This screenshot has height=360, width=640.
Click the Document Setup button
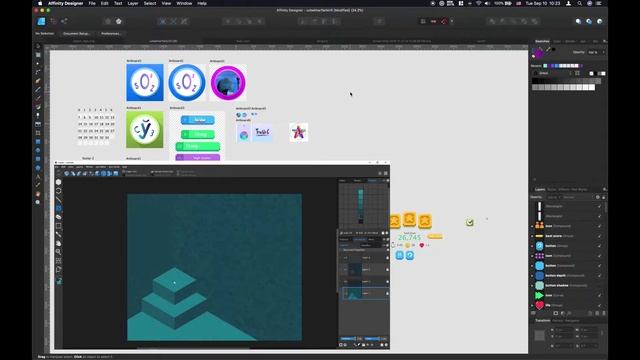[x=76, y=33]
